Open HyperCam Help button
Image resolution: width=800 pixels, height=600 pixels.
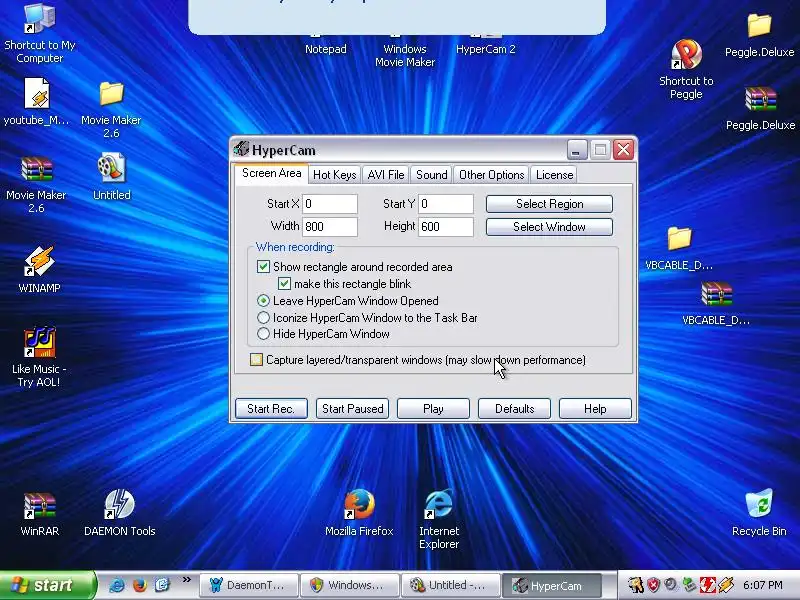(x=595, y=409)
